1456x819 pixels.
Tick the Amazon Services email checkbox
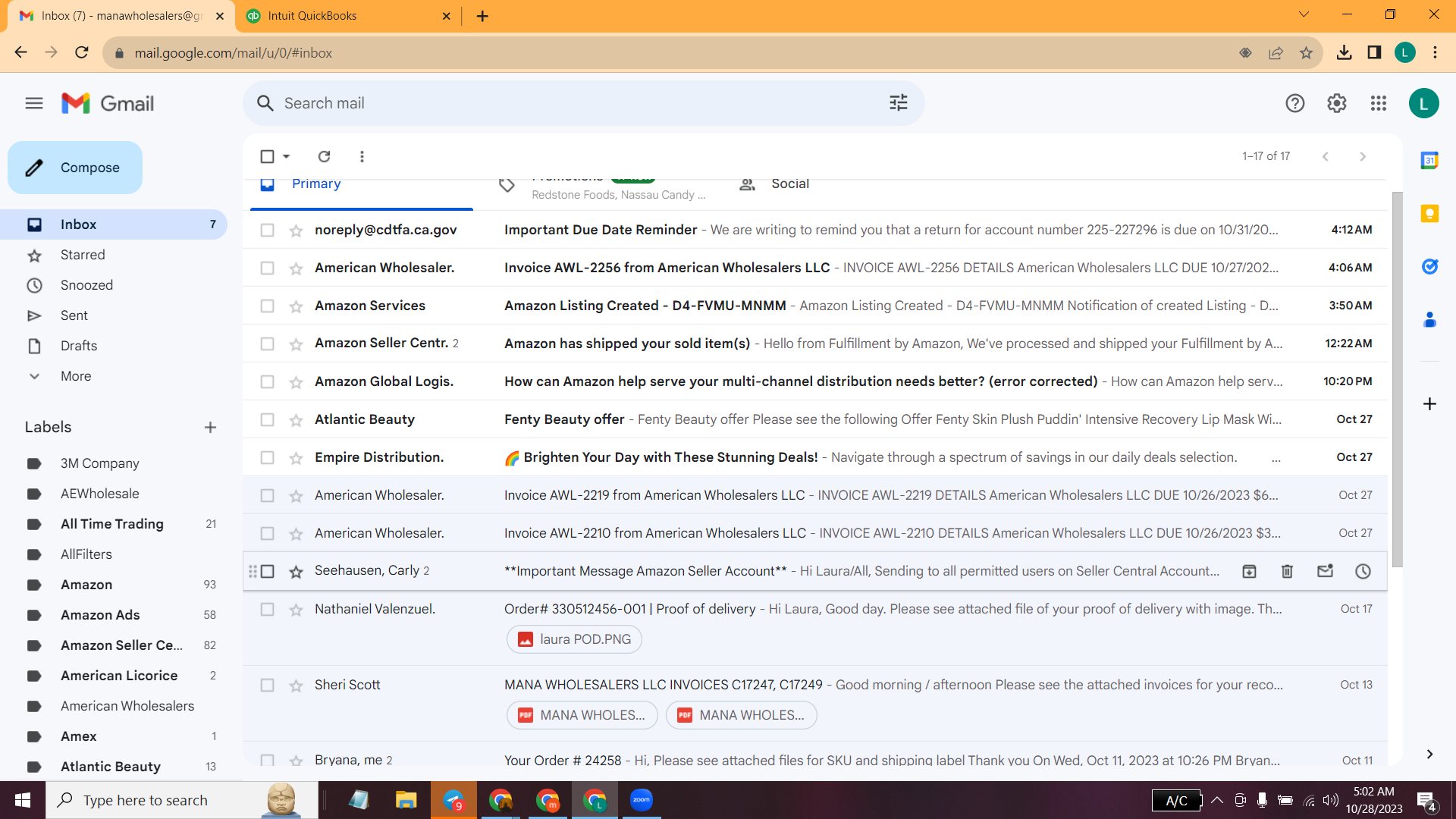coord(267,306)
